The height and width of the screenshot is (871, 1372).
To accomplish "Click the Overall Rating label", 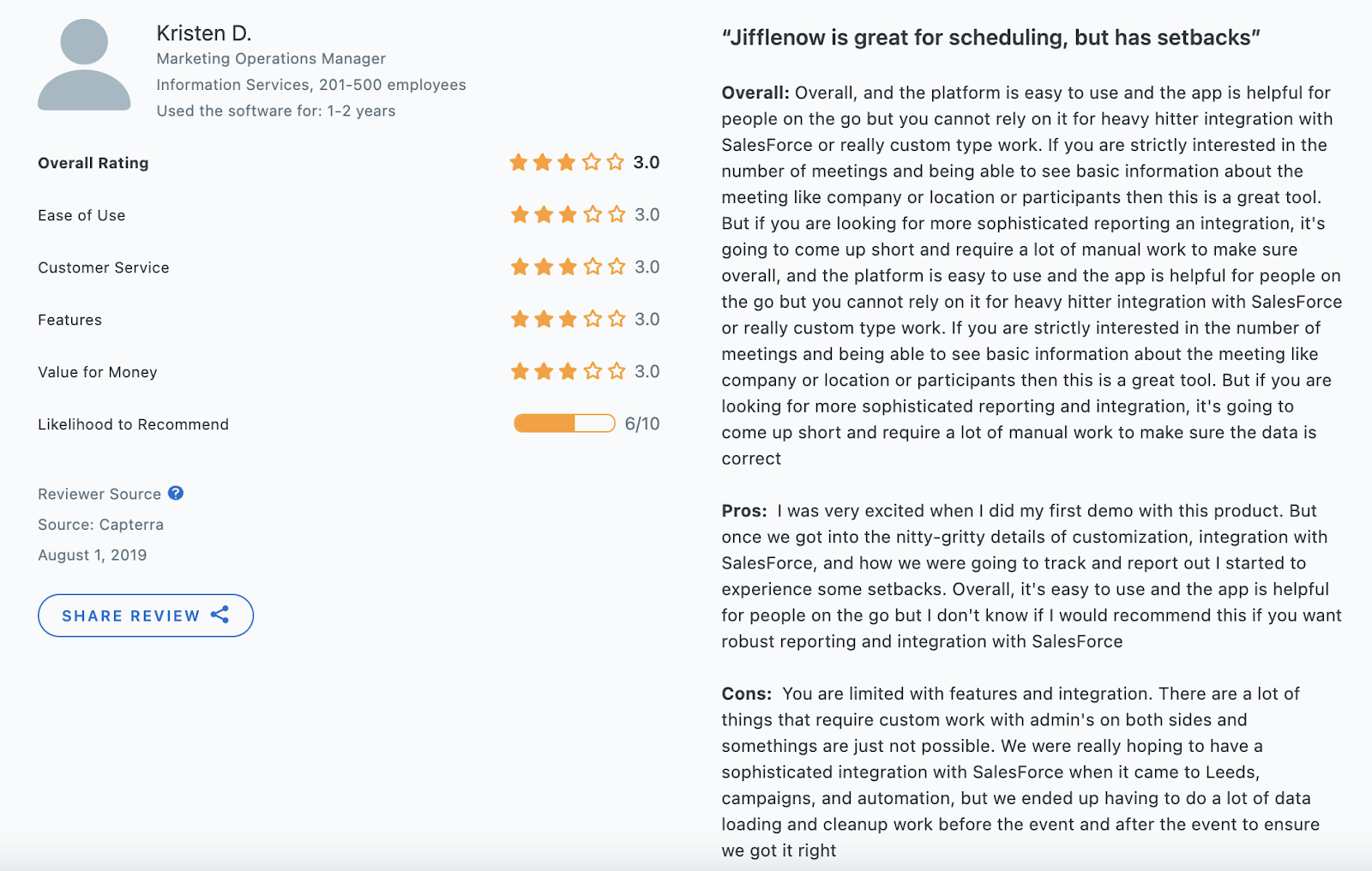I will (93, 163).
